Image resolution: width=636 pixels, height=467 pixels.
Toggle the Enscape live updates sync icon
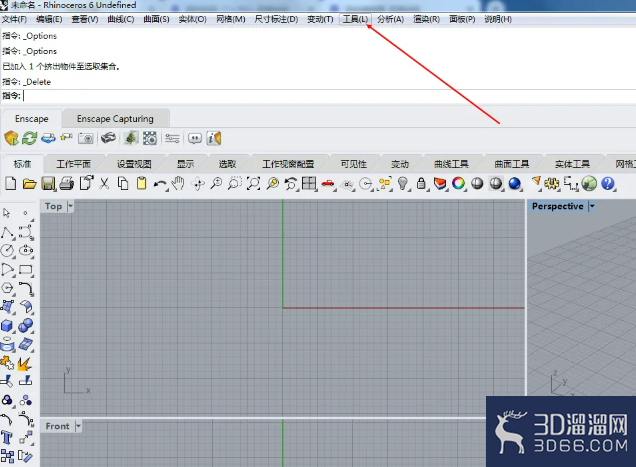click(30, 138)
